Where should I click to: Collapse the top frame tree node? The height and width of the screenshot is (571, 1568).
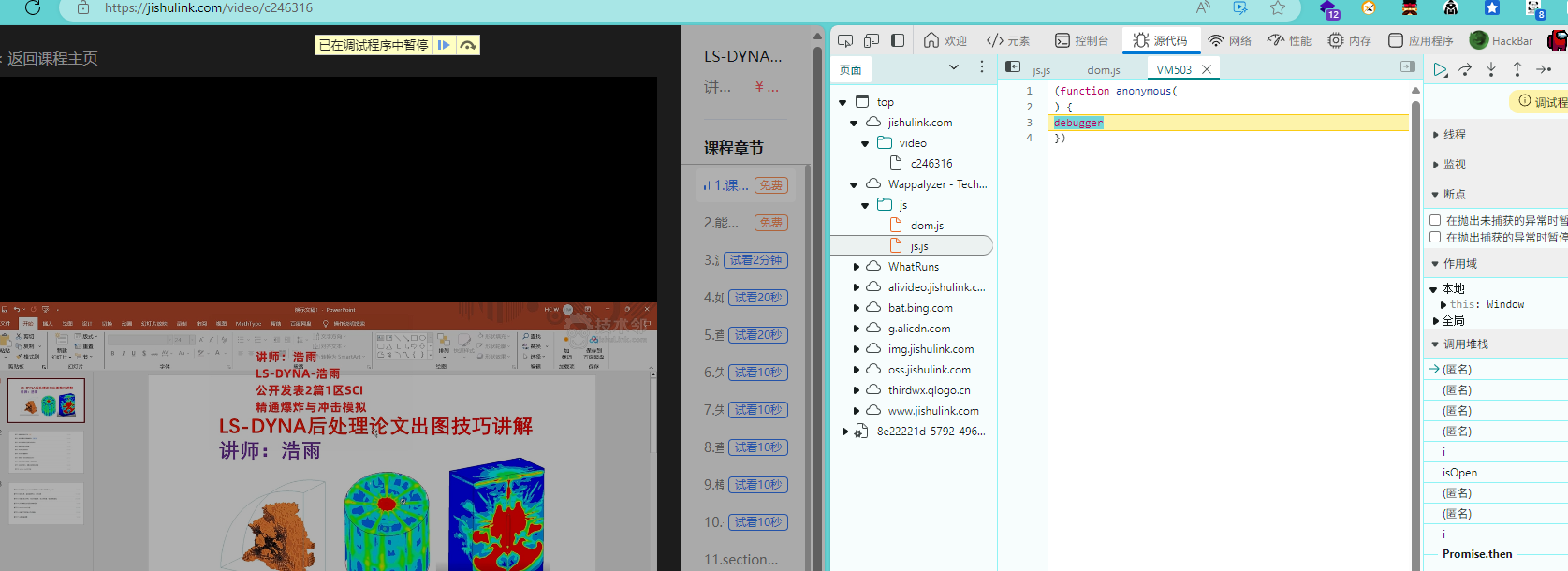point(843,102)
